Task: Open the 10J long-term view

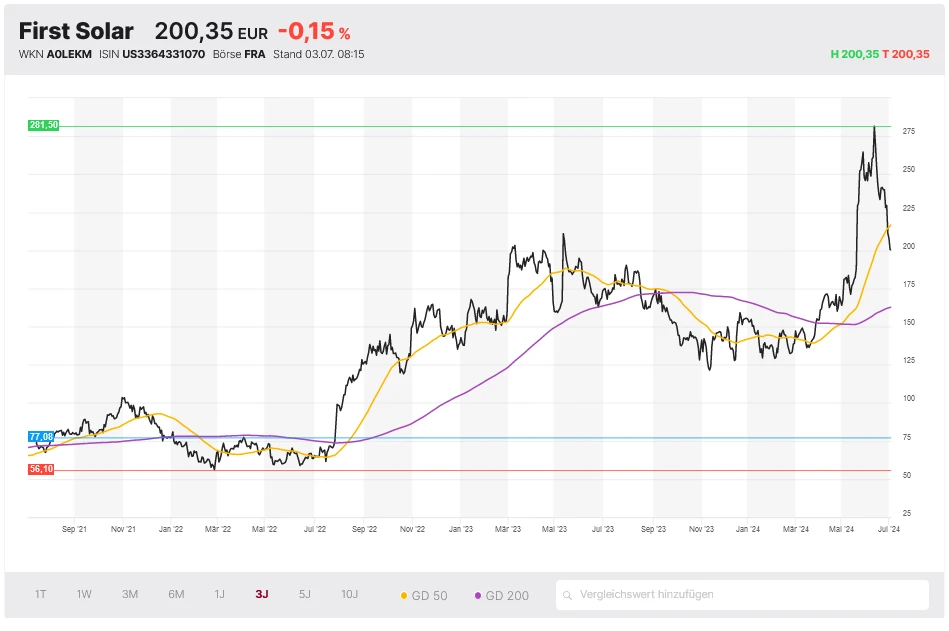Action: pyautogui.click(x=349, y=594)
